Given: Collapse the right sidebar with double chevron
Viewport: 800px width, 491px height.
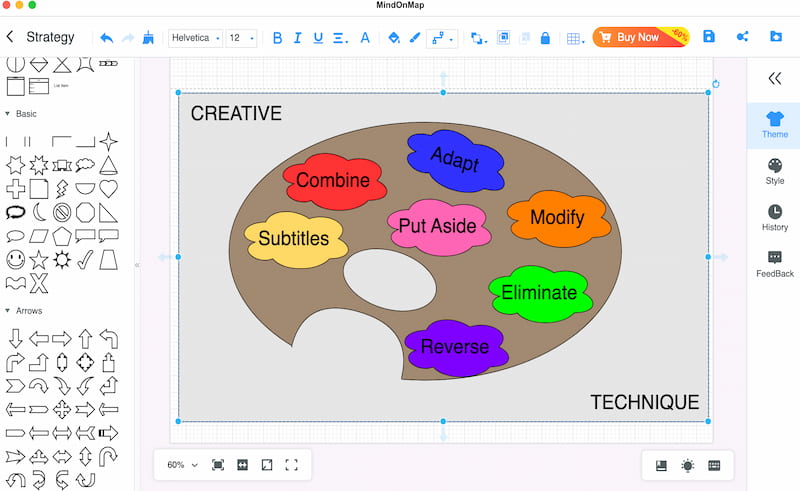Looking at the screenshot, I should [x=774, y=79].
